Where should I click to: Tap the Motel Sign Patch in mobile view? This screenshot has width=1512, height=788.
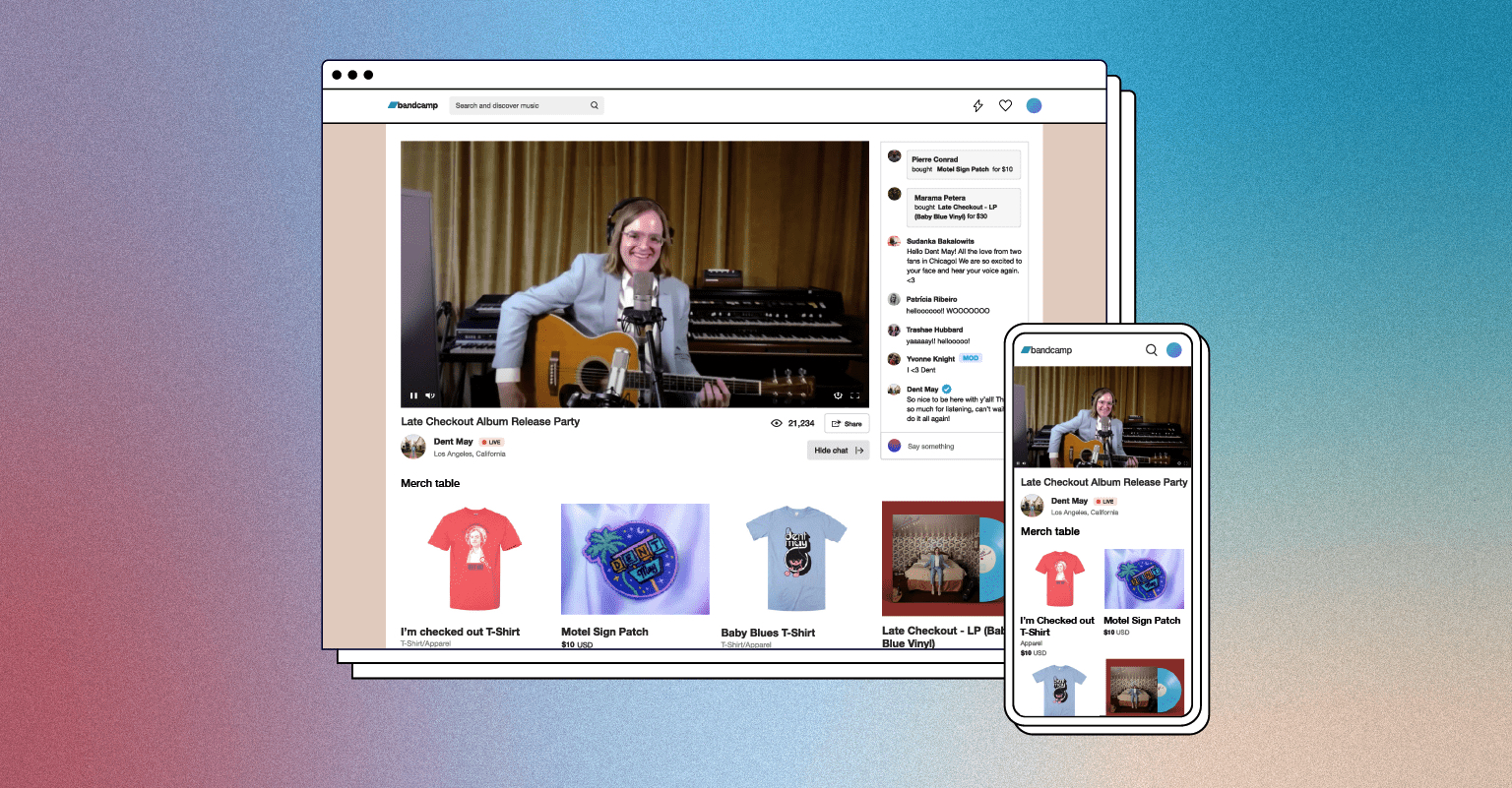coord(1144,579)
